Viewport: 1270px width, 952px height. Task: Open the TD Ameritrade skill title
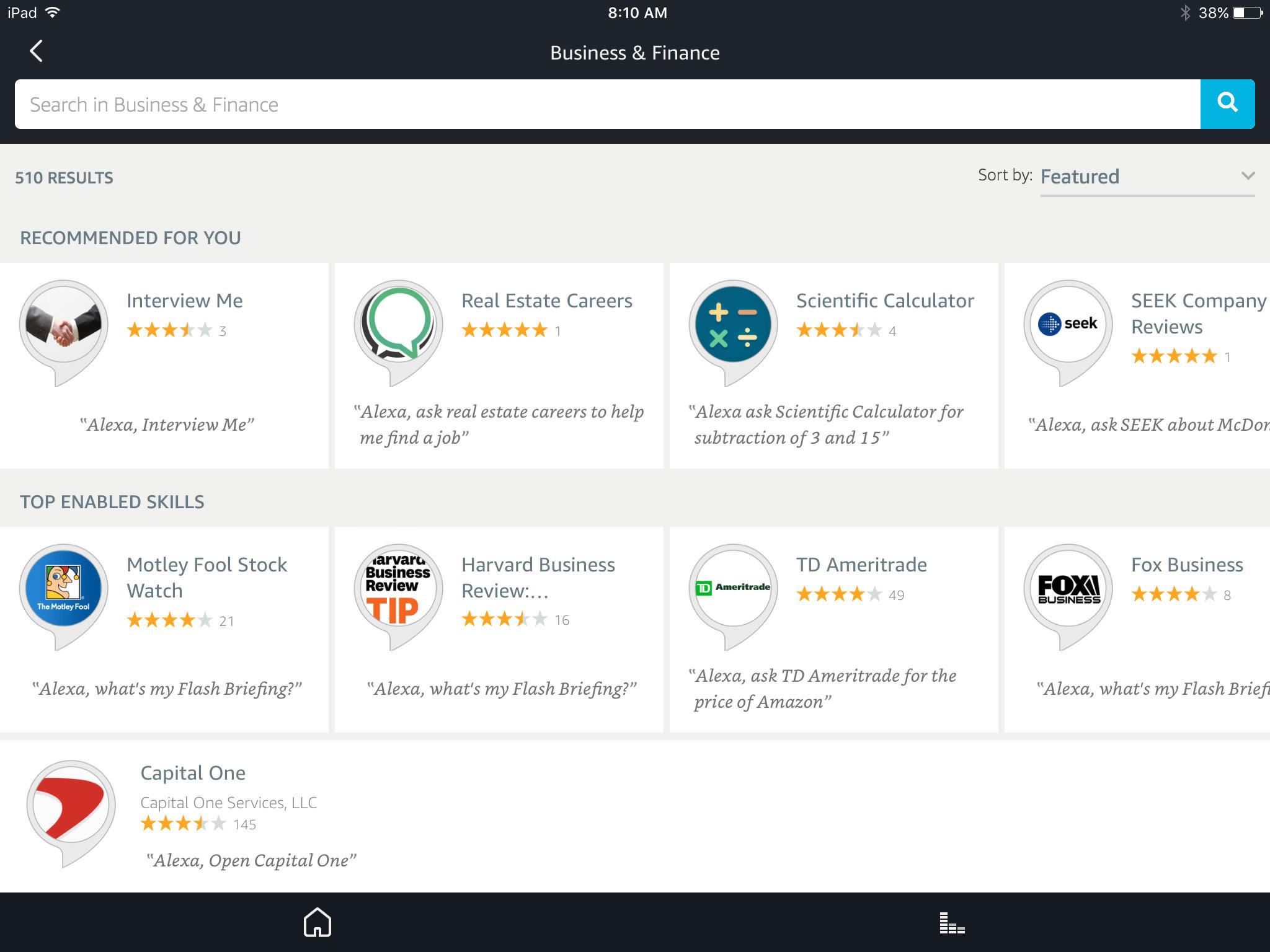[x=861, y=565]
